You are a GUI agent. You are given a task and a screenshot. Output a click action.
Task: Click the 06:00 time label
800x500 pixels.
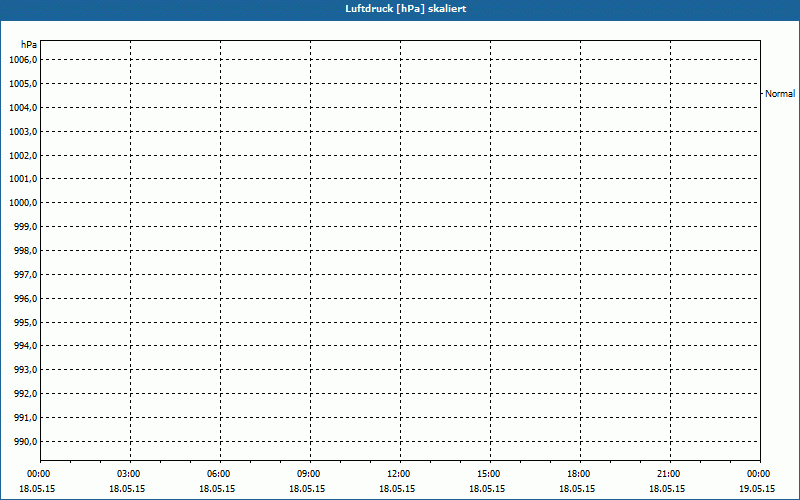(x=218, y=474)
